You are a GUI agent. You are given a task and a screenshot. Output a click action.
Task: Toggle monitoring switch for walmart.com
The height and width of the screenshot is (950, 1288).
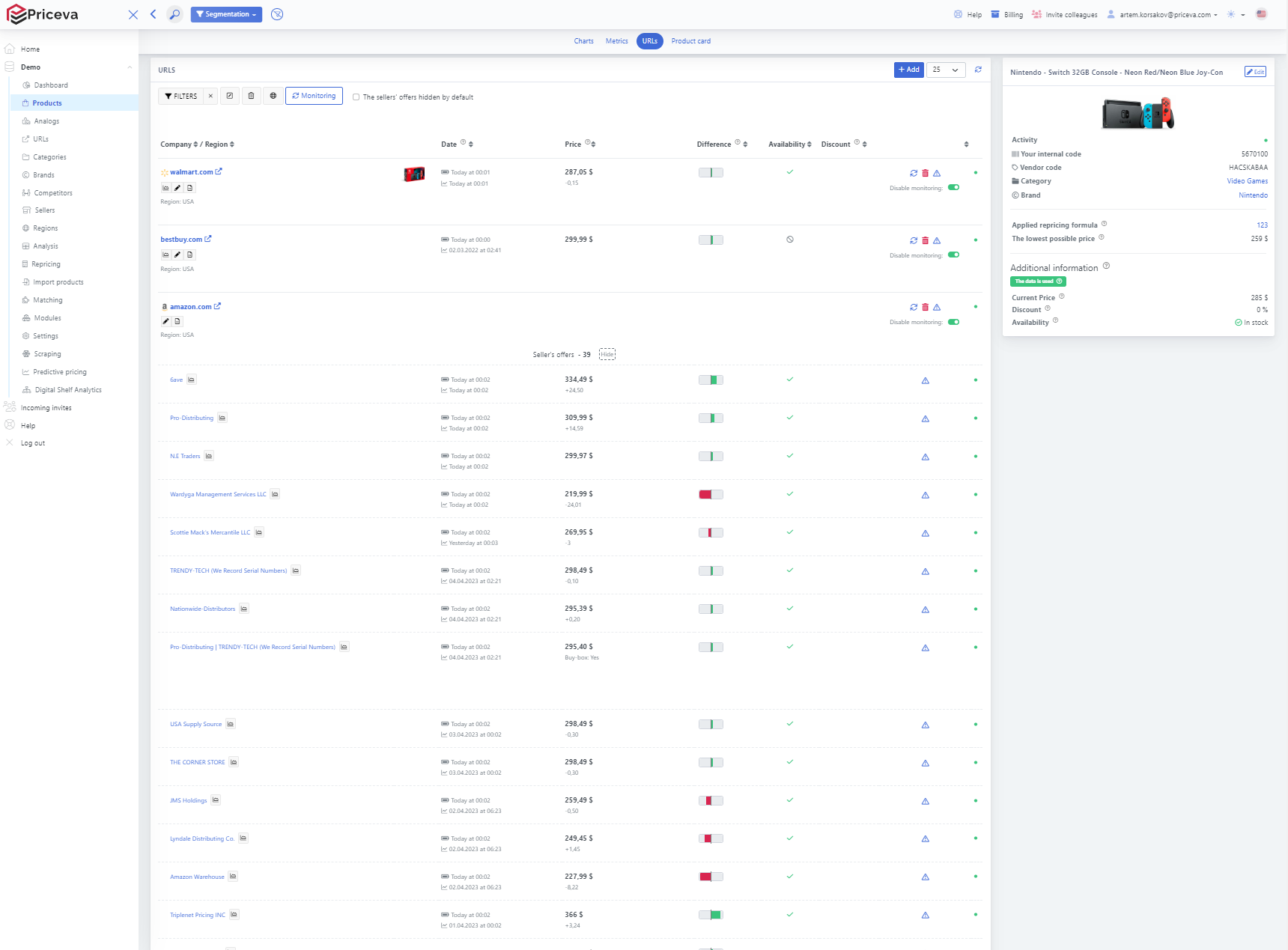coord(953,188)
